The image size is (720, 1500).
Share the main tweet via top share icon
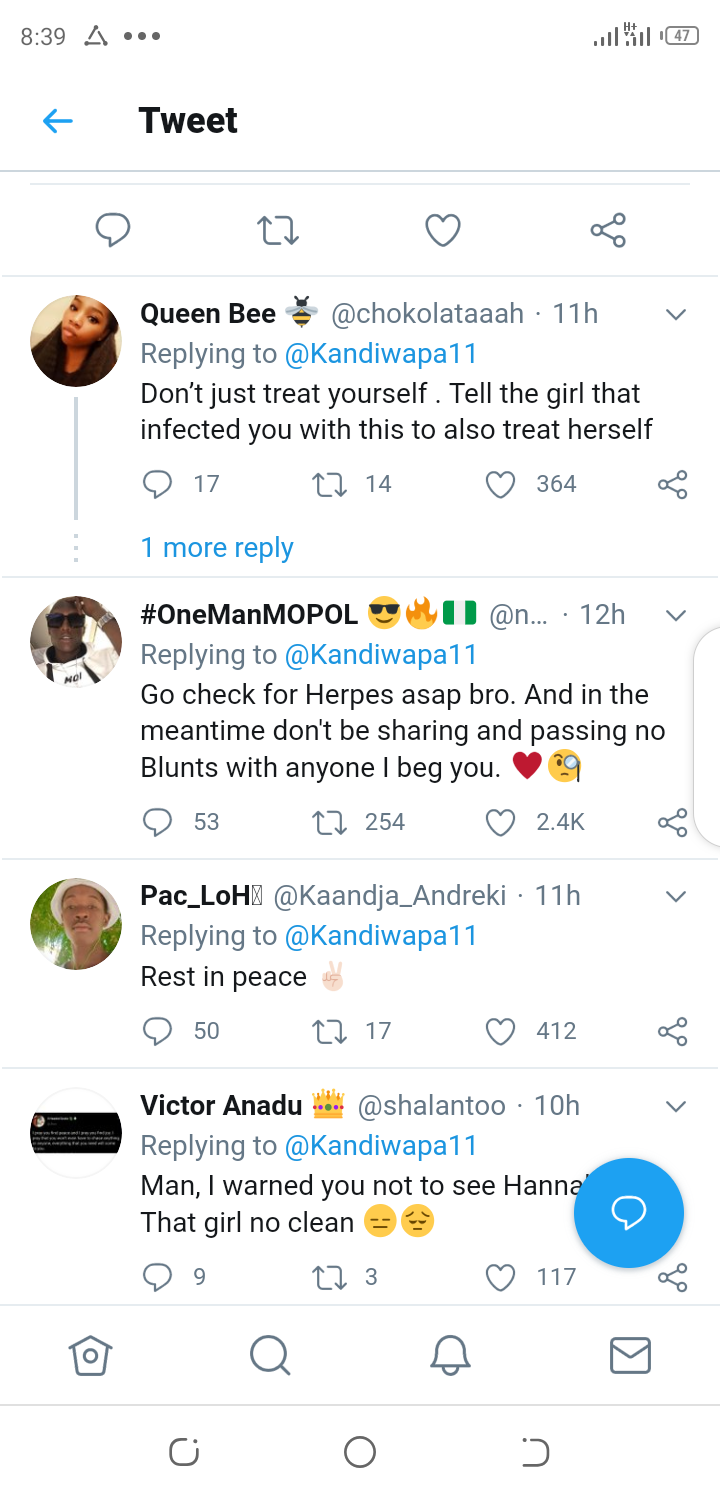click(x=608, y=230)
